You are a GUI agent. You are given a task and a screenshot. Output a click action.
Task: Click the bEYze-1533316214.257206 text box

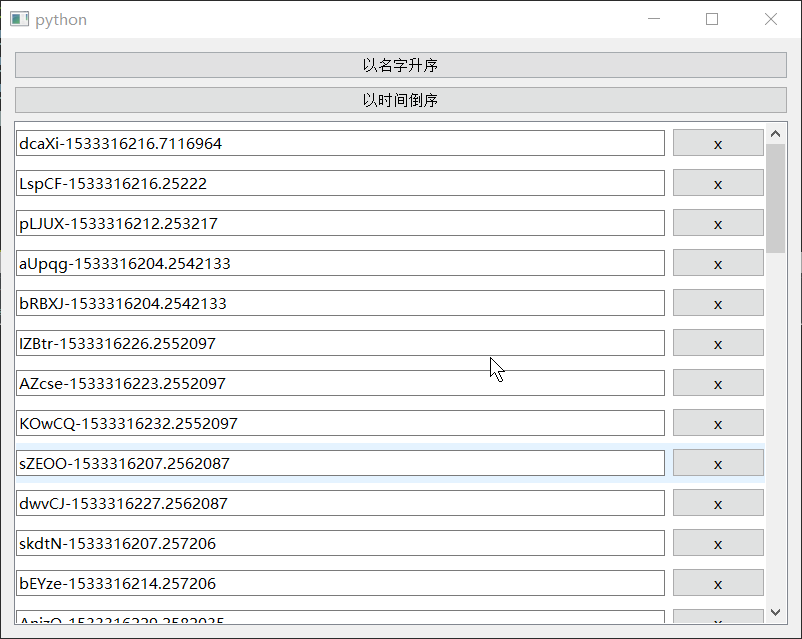(340, 583)
